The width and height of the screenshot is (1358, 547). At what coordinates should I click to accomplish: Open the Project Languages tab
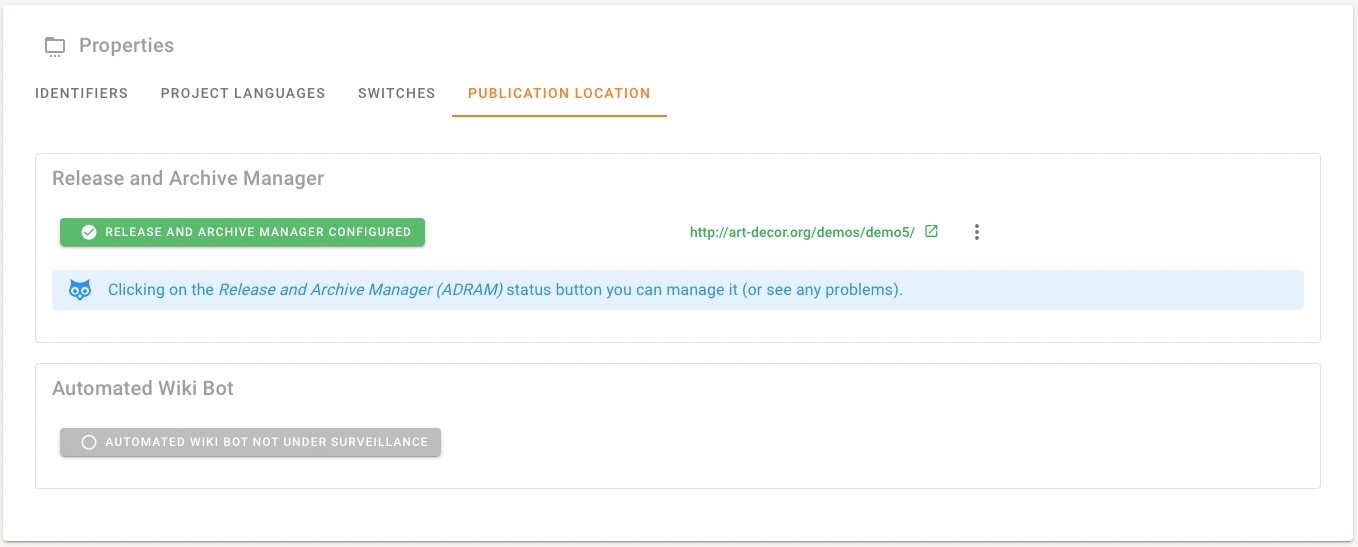243,94
